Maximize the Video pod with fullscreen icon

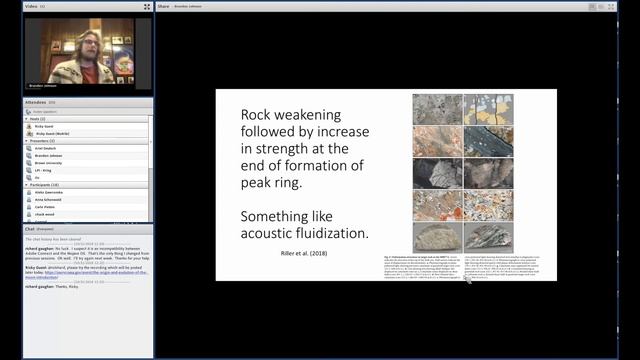pyautogui.click(x=147, y=7)
